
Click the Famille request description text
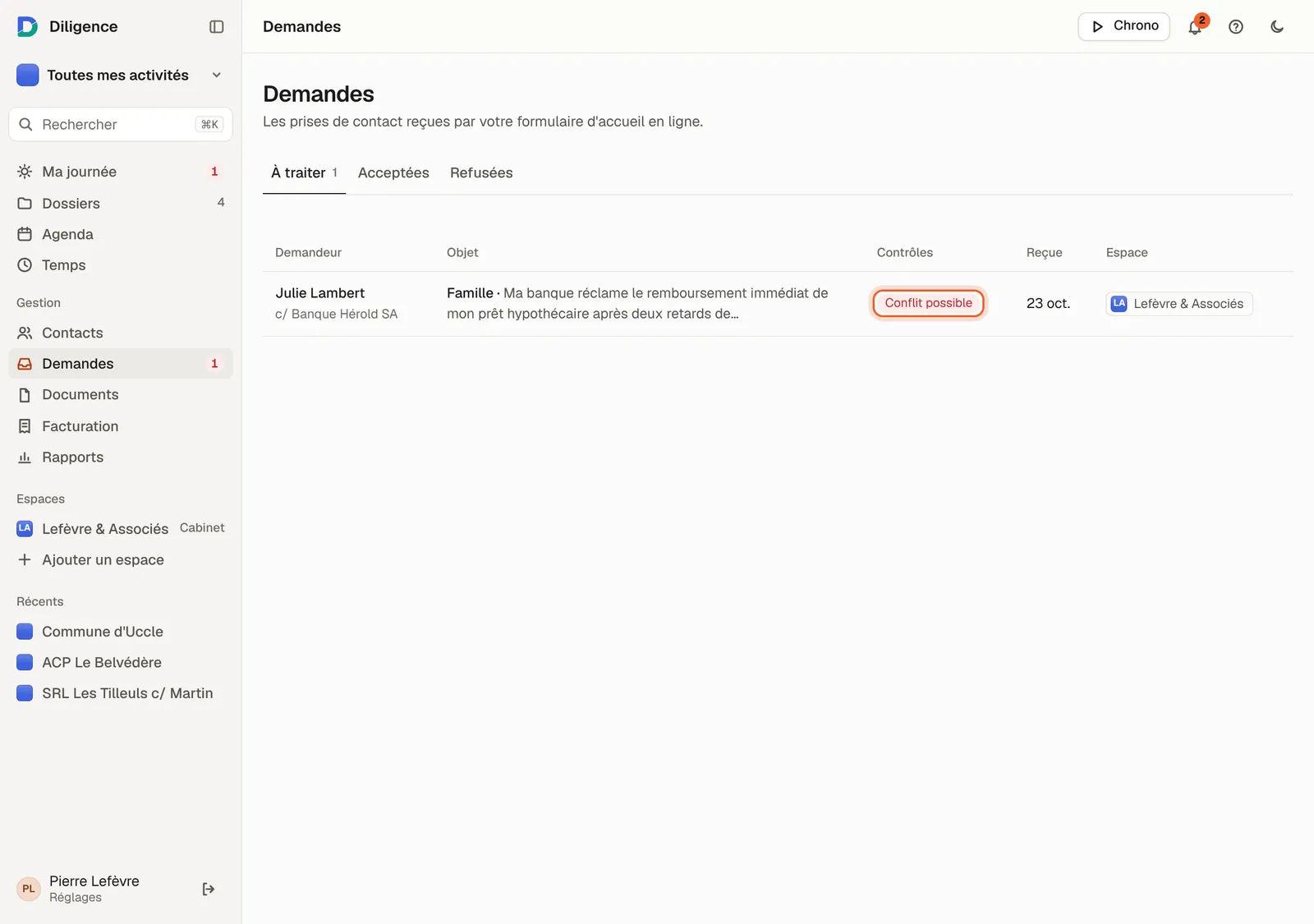[637, 303]
